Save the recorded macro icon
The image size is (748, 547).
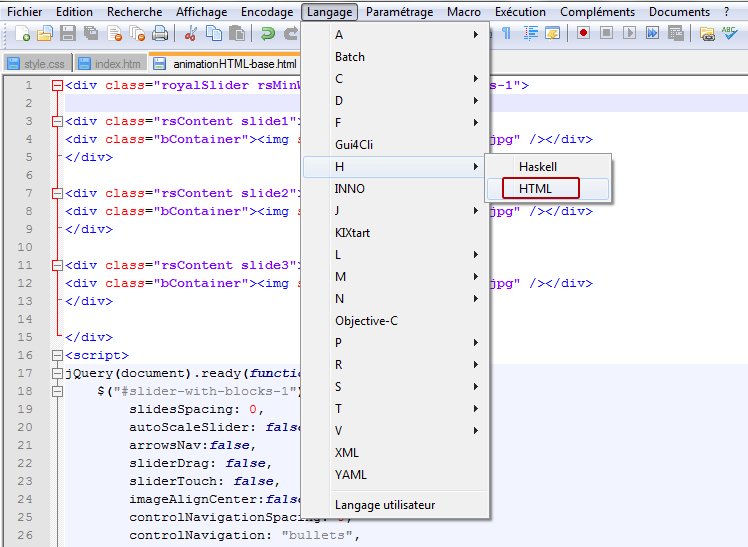pyautogui.click(x=675, y=33)
